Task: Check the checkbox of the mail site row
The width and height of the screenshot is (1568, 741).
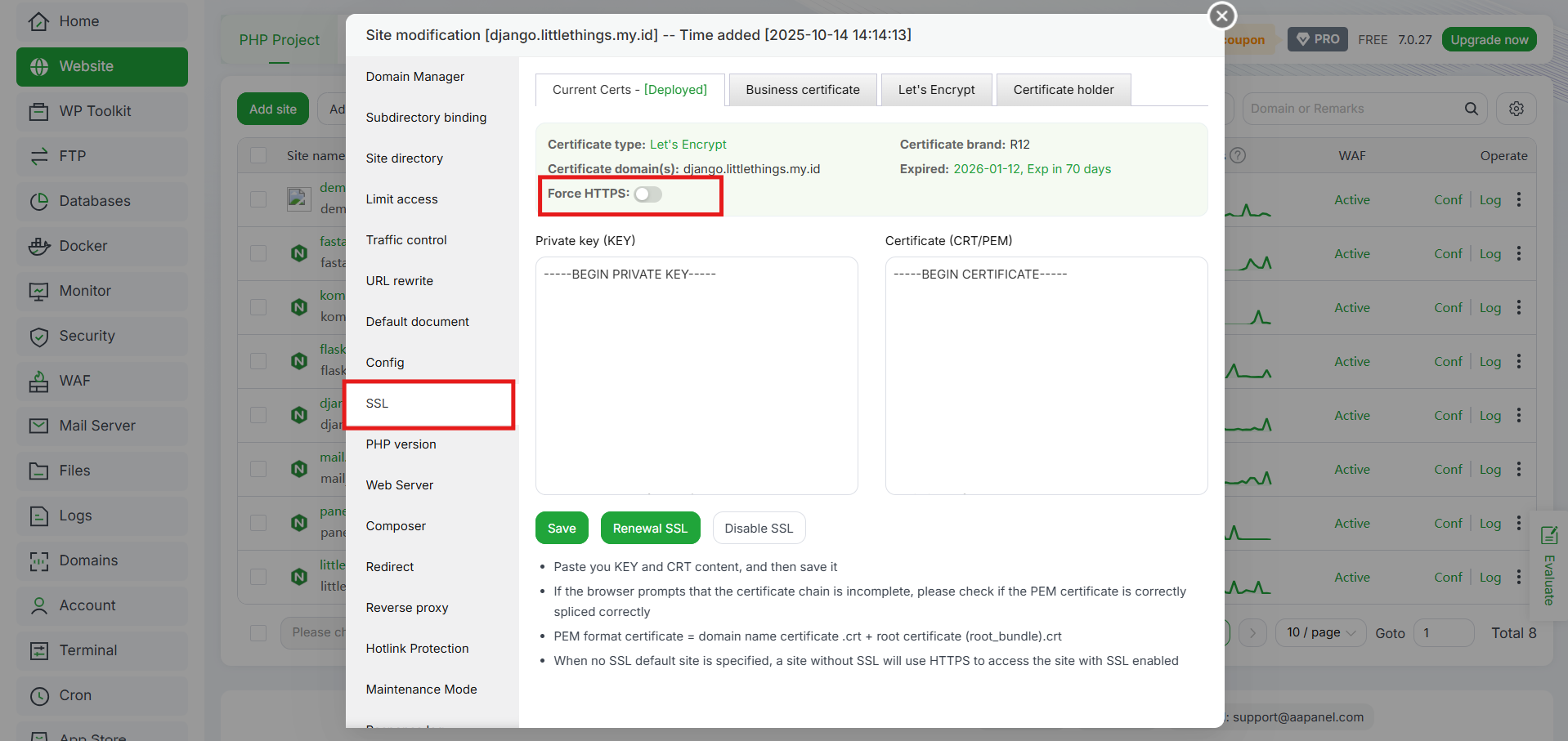Action: (x=258, y=469)
